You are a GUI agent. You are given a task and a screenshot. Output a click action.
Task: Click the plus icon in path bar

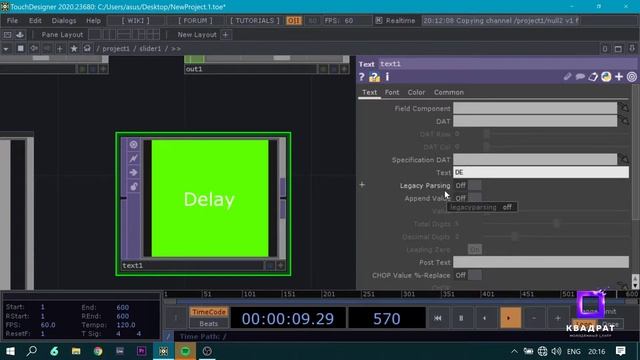point(60,49)
